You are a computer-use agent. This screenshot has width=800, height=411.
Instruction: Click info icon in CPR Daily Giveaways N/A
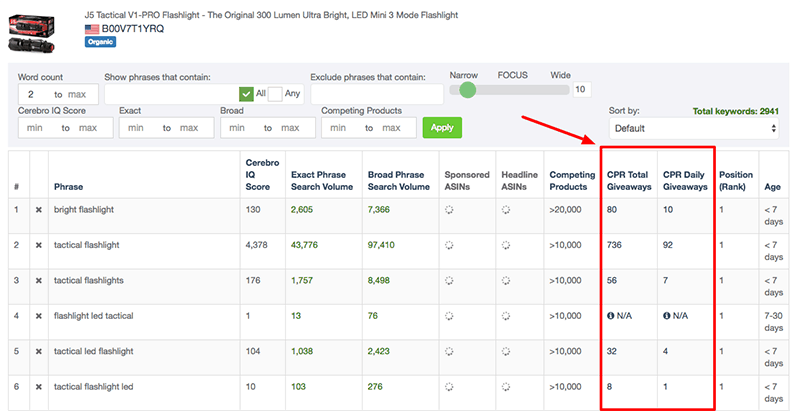point(666,317)
